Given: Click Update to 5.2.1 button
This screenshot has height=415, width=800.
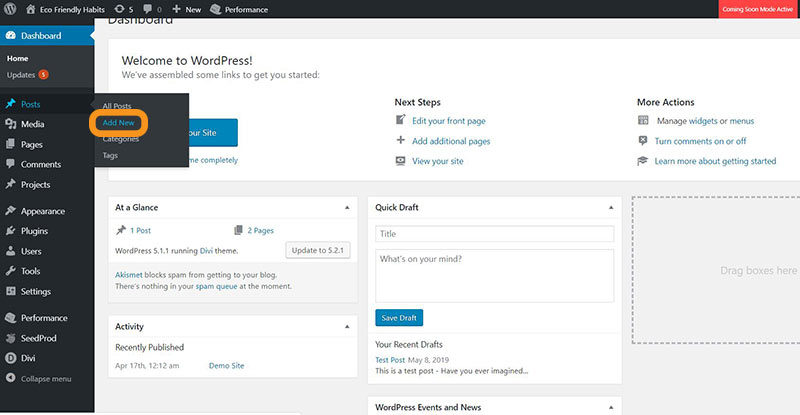Looking at the screenshot, I should 317,251.
